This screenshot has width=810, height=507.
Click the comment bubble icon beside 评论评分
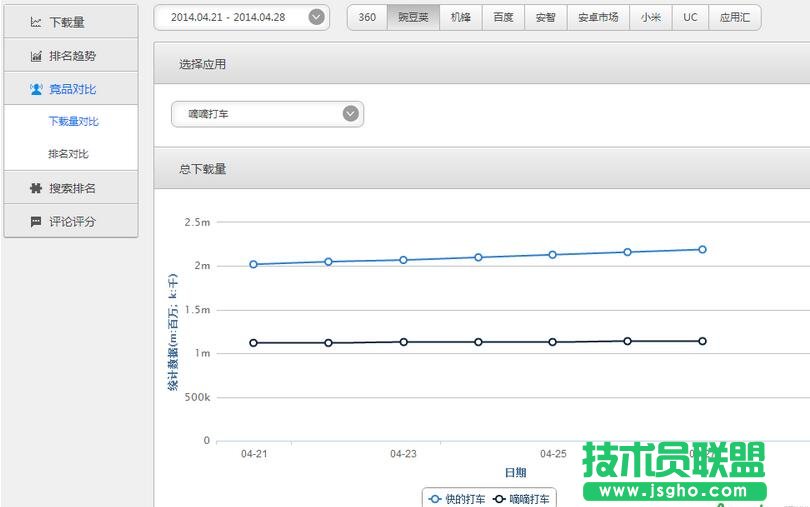click(x=36, y=221)
